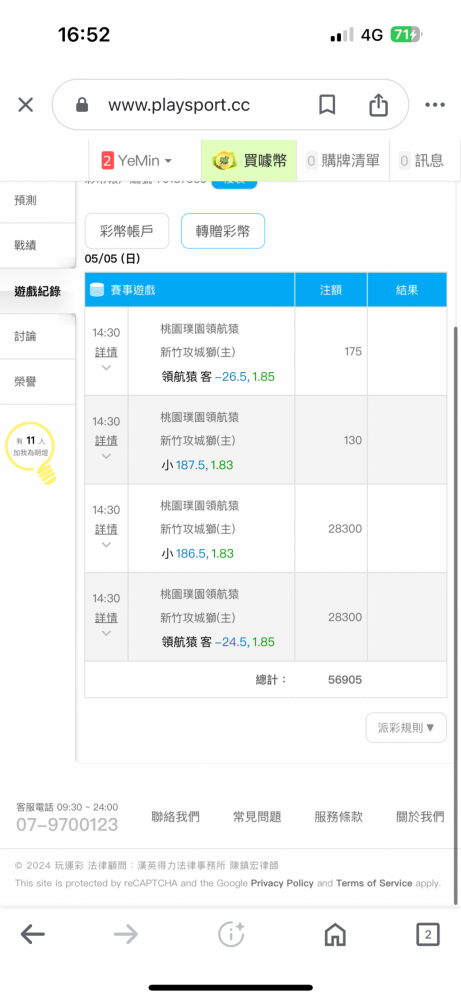Open 服務條款 footer link

(x=339, y=817)
